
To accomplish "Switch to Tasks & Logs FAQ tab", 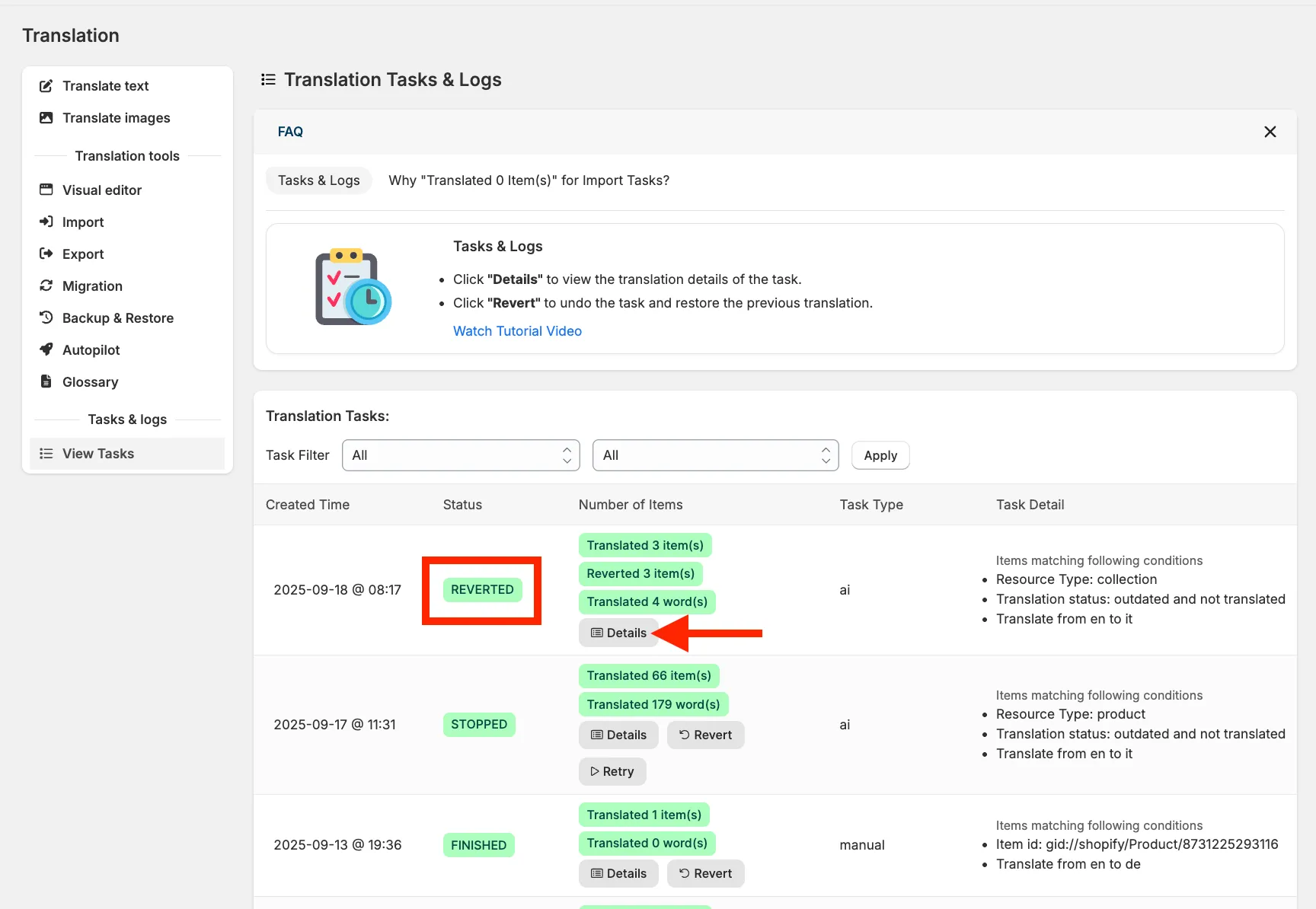I will click(x=318, y=180).
